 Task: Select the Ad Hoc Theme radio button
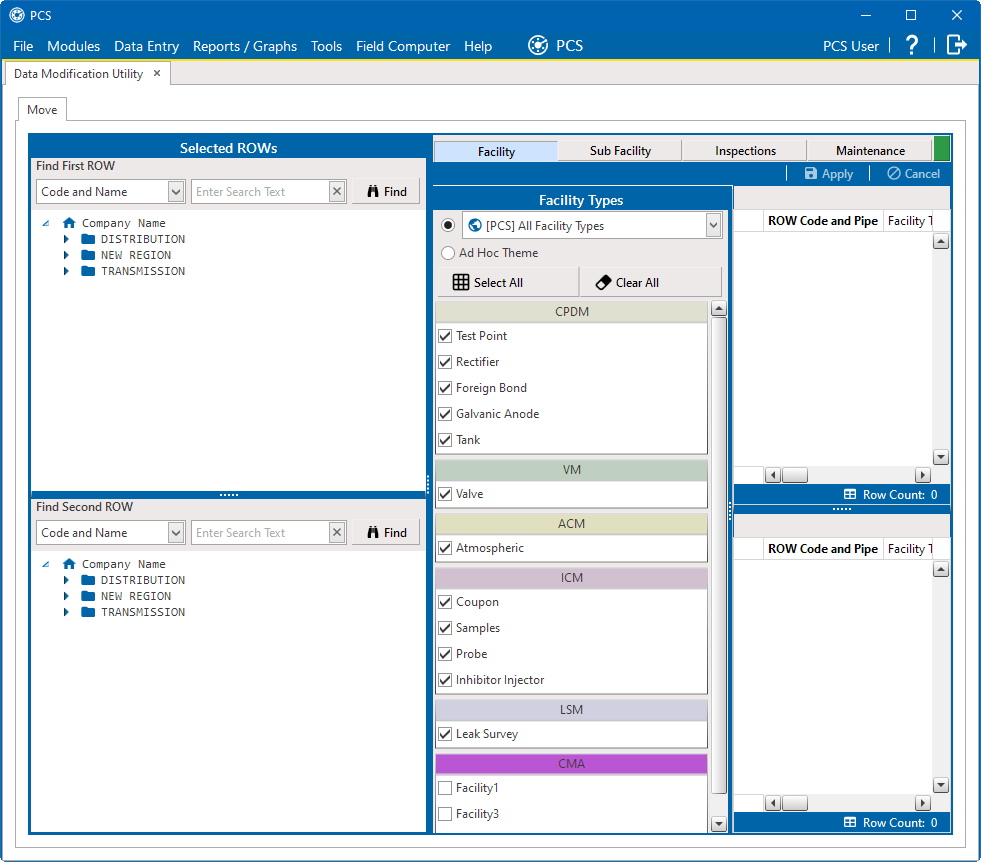448,253
